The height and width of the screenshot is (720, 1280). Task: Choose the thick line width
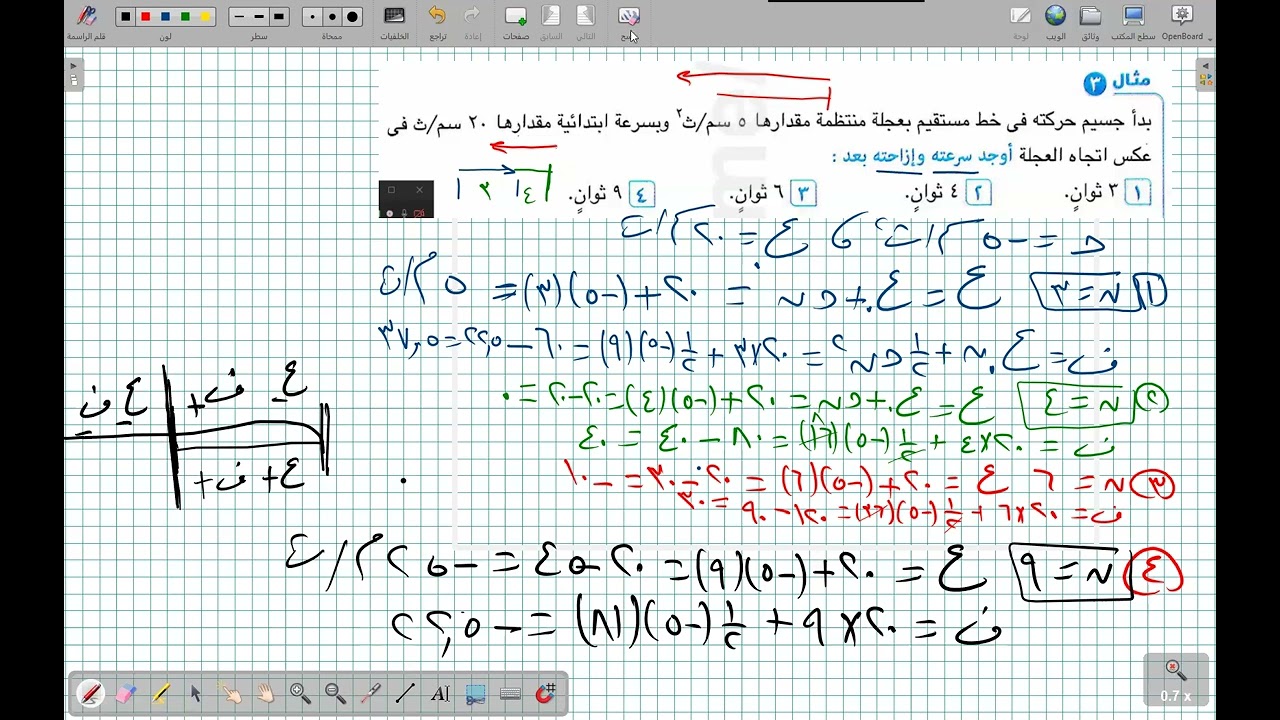pyautogui.click(x=279, y=17)
